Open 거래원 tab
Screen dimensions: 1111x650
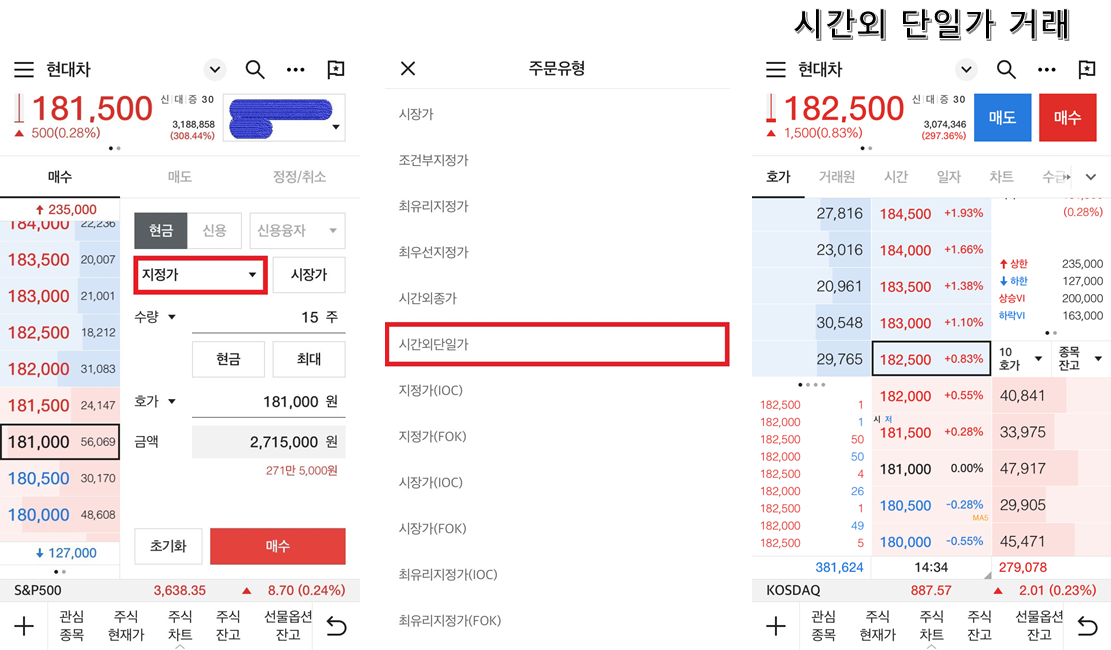point(837,176)
